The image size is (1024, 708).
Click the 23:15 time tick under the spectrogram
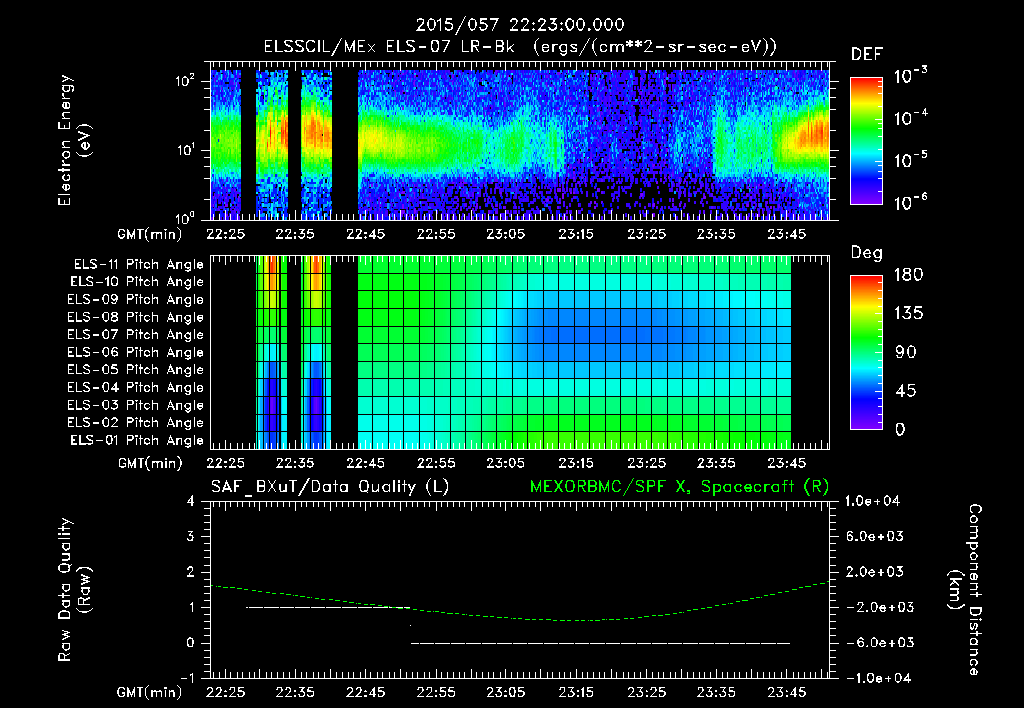pos(576,234)
